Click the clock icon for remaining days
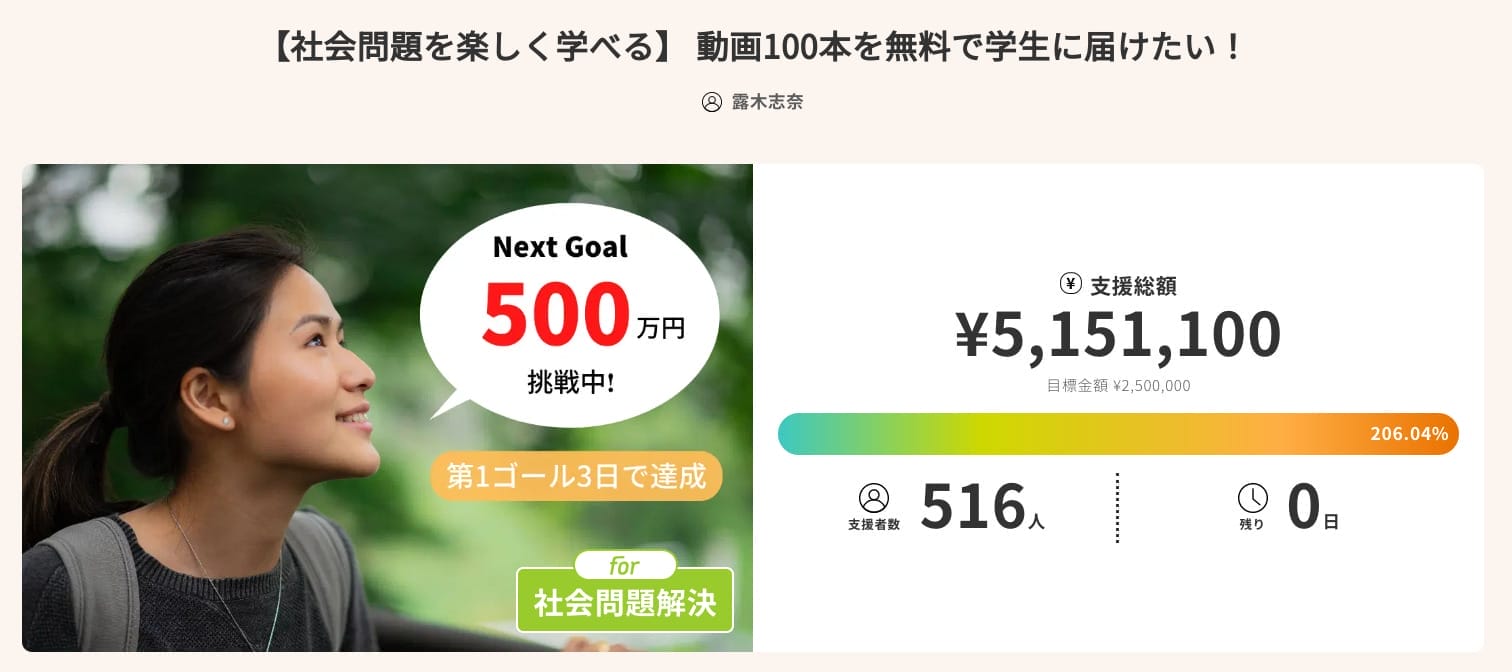The width and height of the screenshot is (1512, 672). coord(1252,498)
